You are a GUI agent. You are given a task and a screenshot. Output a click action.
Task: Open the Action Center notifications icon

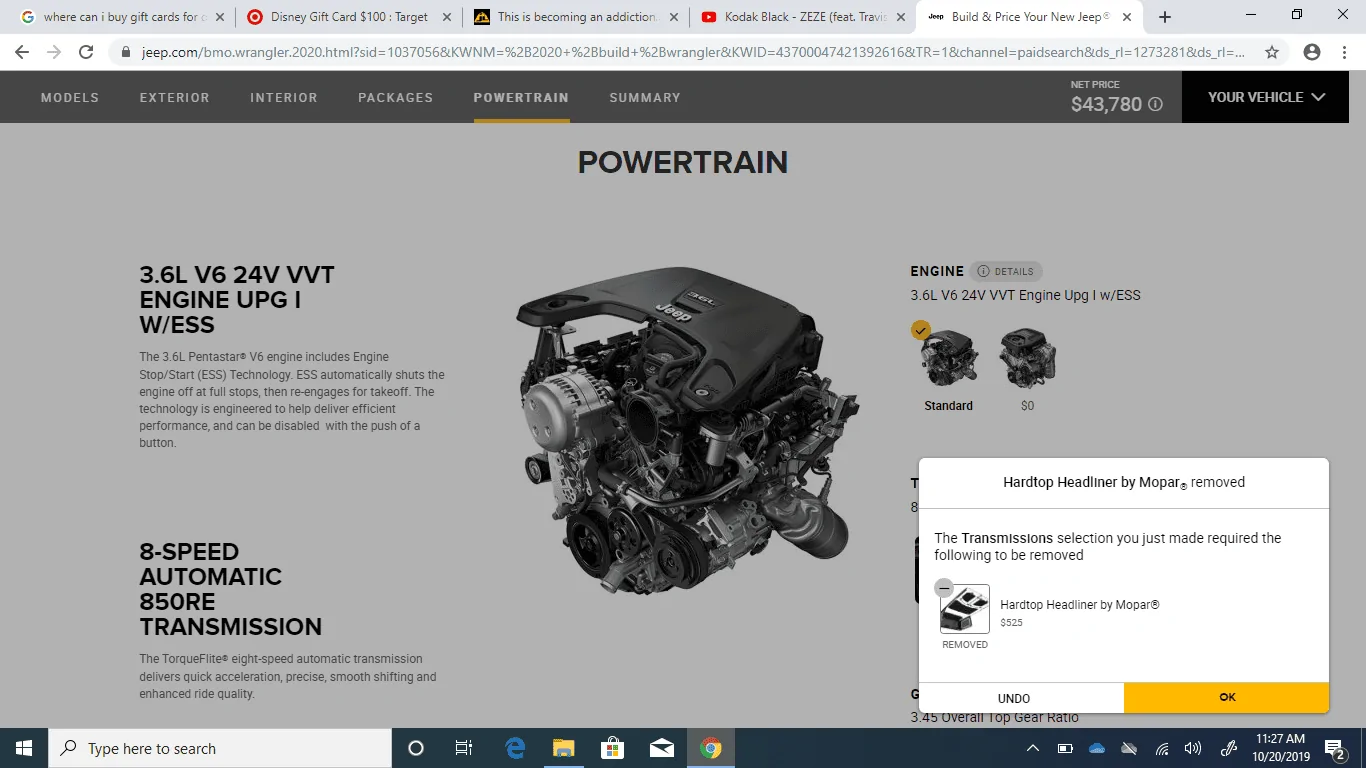point(1334,748)
